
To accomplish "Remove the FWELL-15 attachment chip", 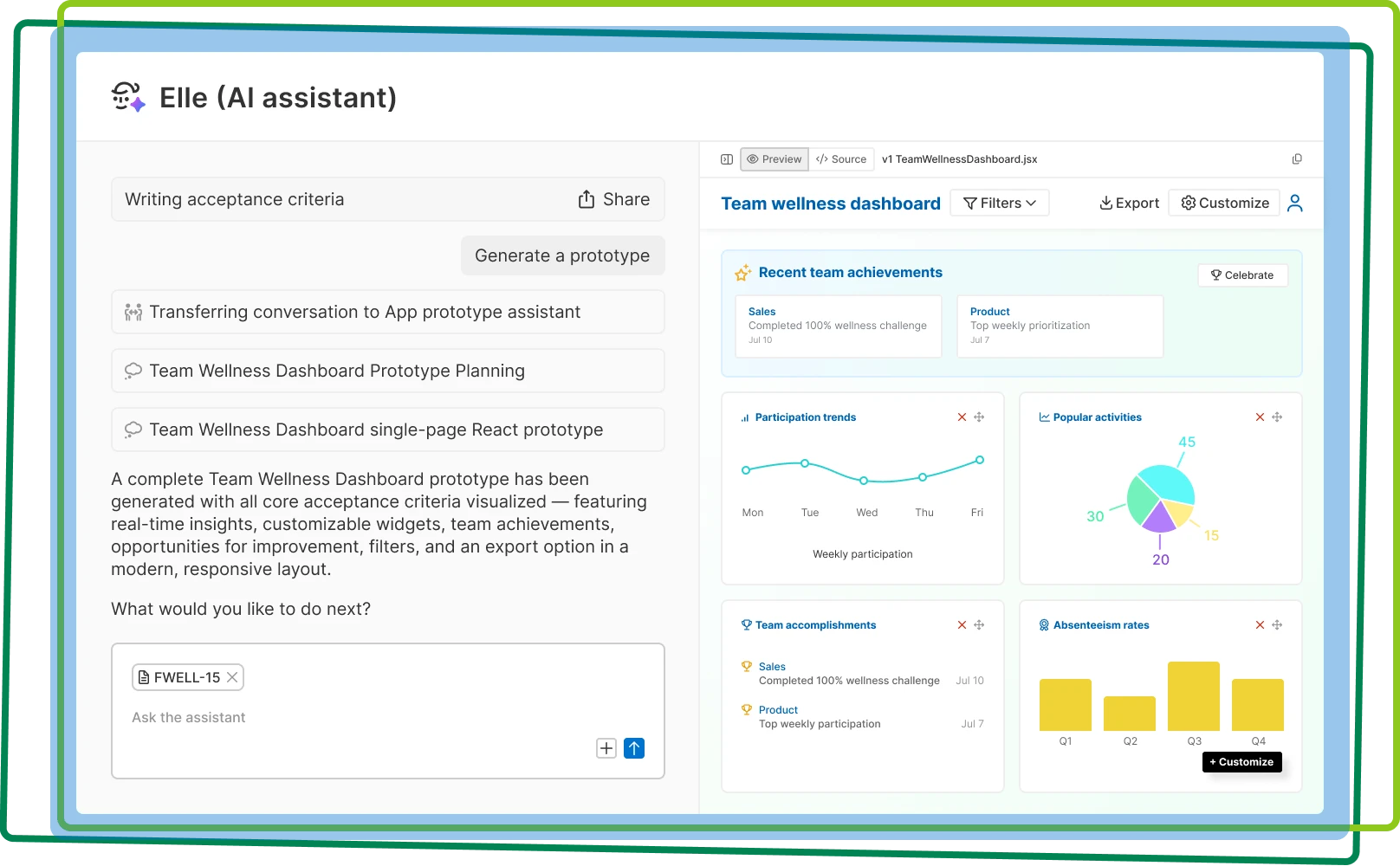I will click(231, 677).
